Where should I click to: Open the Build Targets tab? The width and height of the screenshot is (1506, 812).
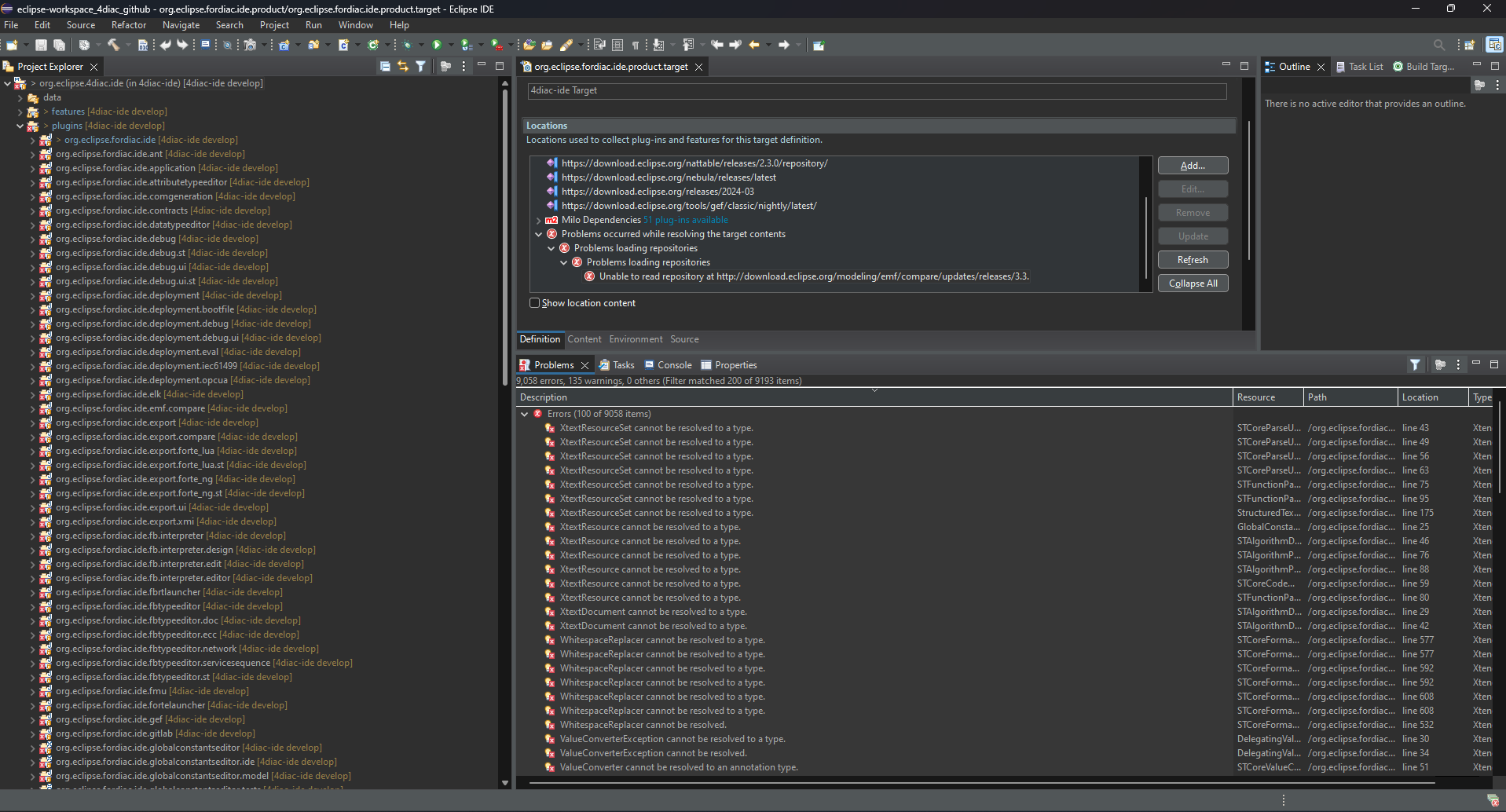1424,67
